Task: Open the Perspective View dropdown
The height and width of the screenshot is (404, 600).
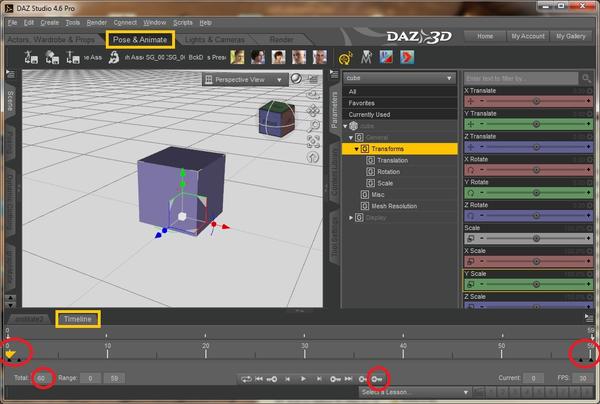Action: pyautogui.click(x=245, y=80)
